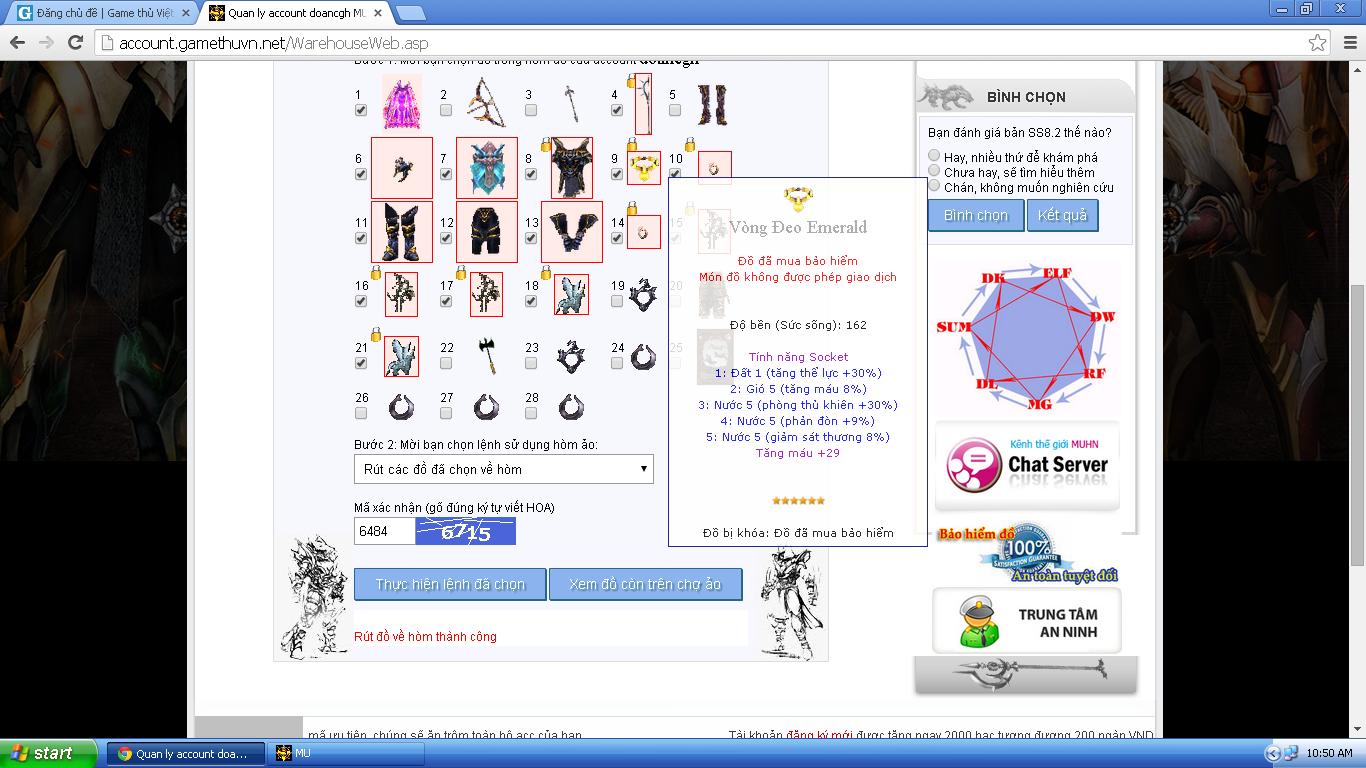The image size is (1366, 768).
Task: Click the gold necklace in slot 9
Action: point(644,168)
